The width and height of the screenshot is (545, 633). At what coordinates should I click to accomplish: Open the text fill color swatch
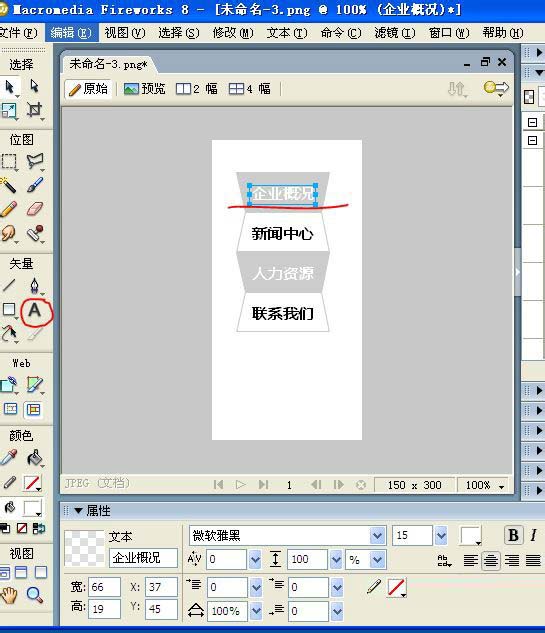click(x=470, y=536)
